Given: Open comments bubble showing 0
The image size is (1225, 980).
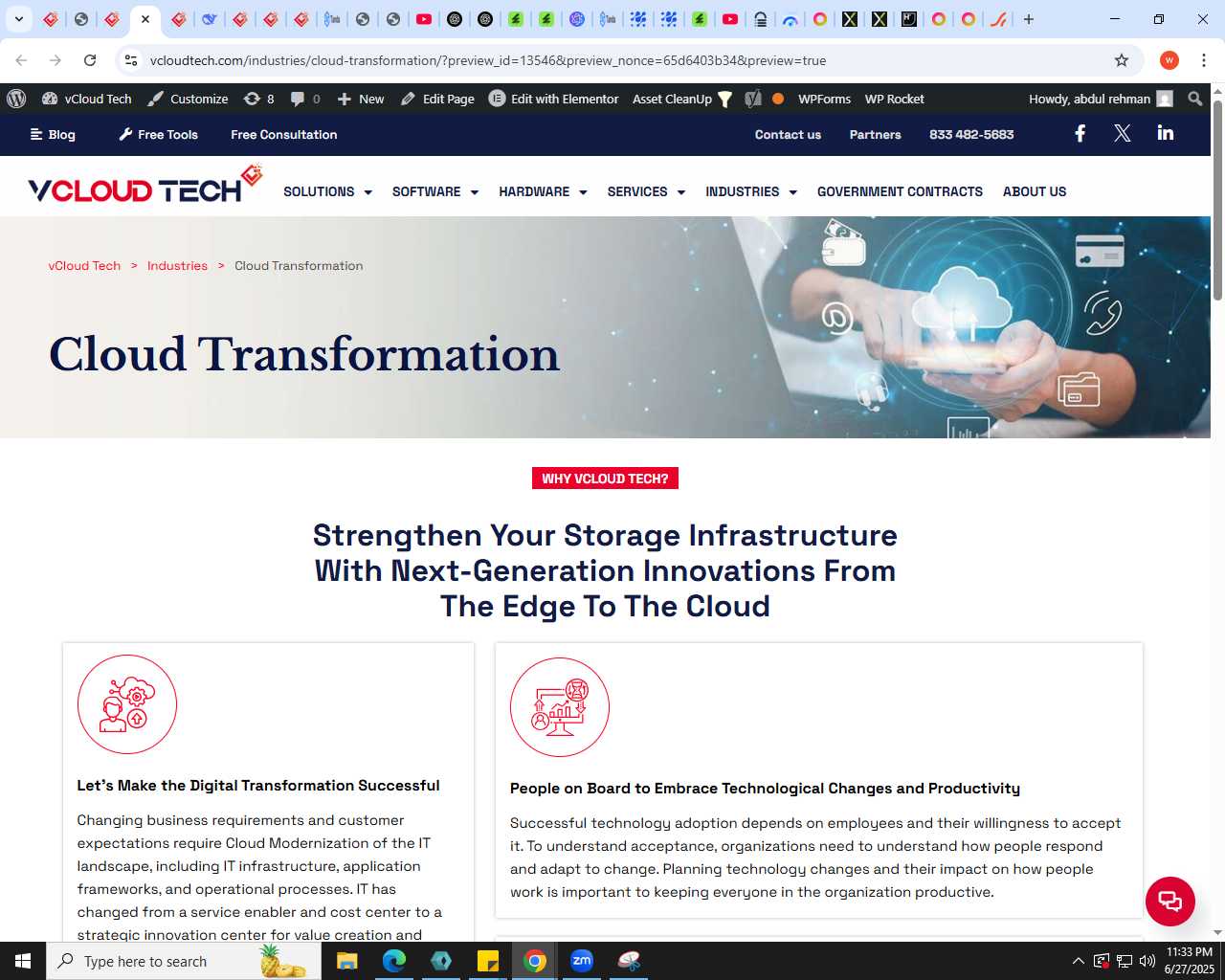Looking at the screenshot, I should point(305,99).
